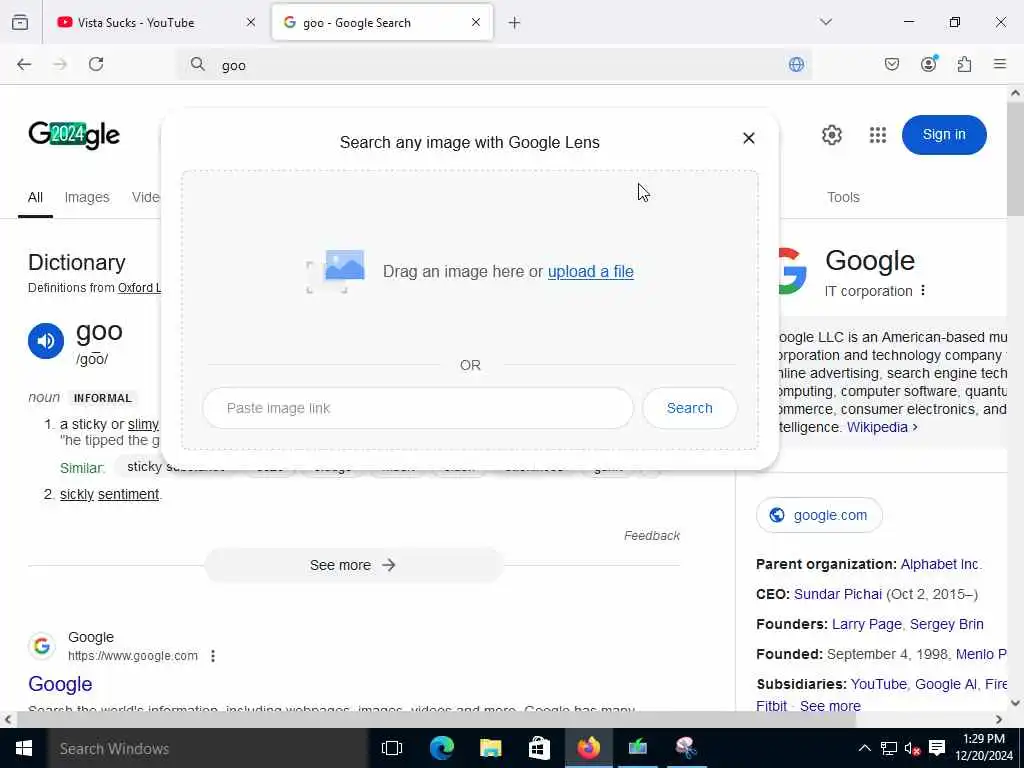Click the address bar showing goo
1024x768 pixels.
493,65
